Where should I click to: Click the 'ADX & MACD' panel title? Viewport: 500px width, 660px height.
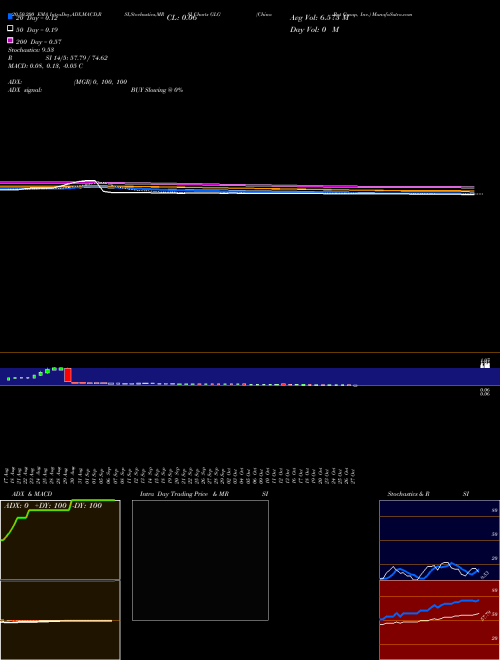click(32, 494)
